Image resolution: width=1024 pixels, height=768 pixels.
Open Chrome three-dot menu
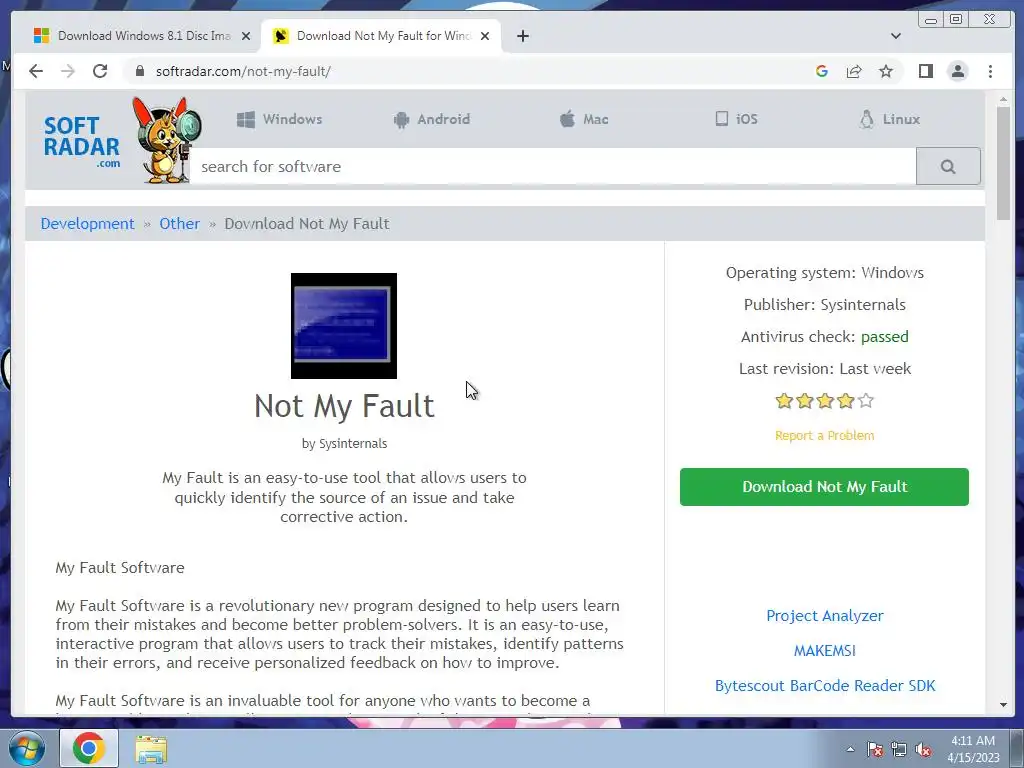pyautogui.click(x=990, y=71)
